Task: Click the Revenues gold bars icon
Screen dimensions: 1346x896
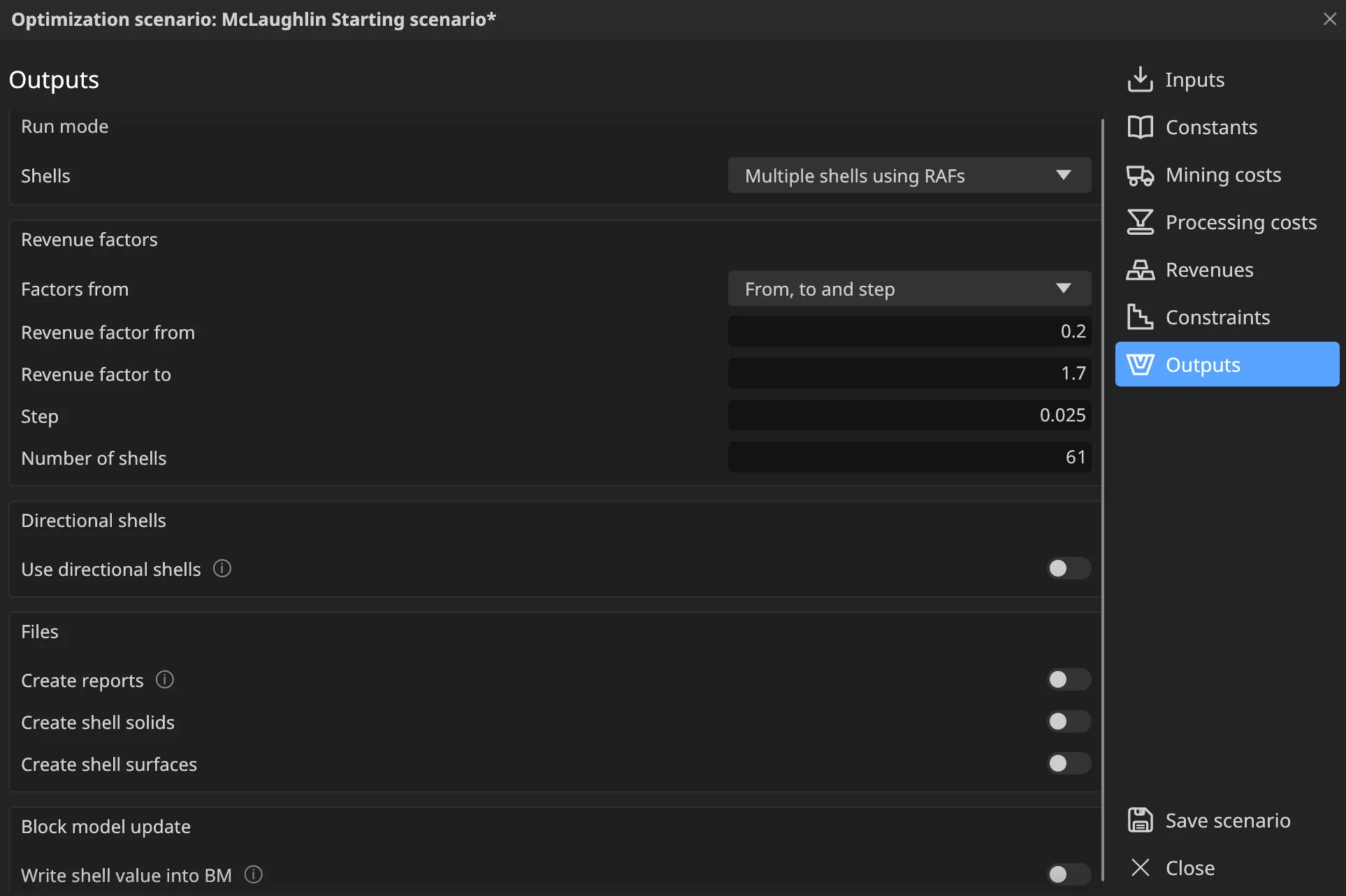Action: click(1140, 270)
